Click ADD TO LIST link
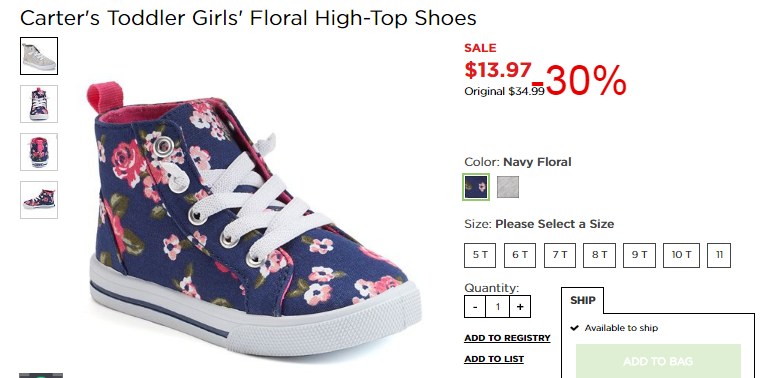Image resolution: width=763 pixels, height=378 pixels. tap(494, 359)
